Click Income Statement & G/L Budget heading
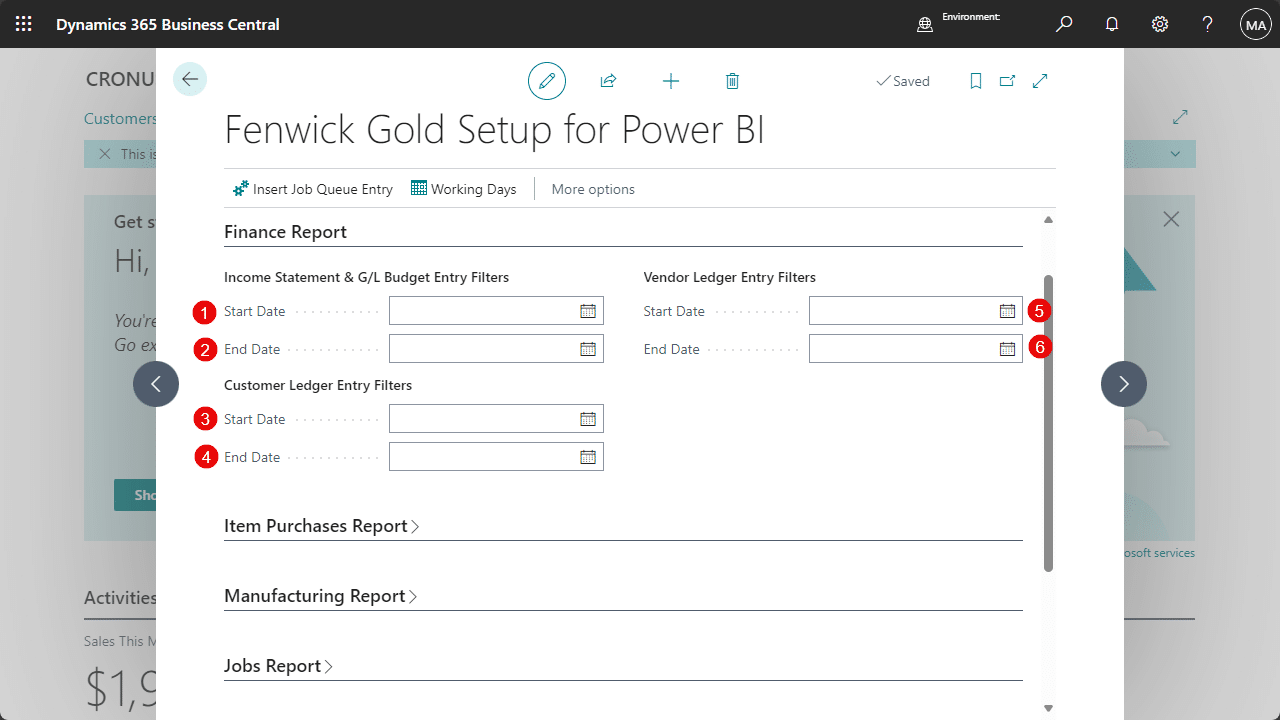 366,277
